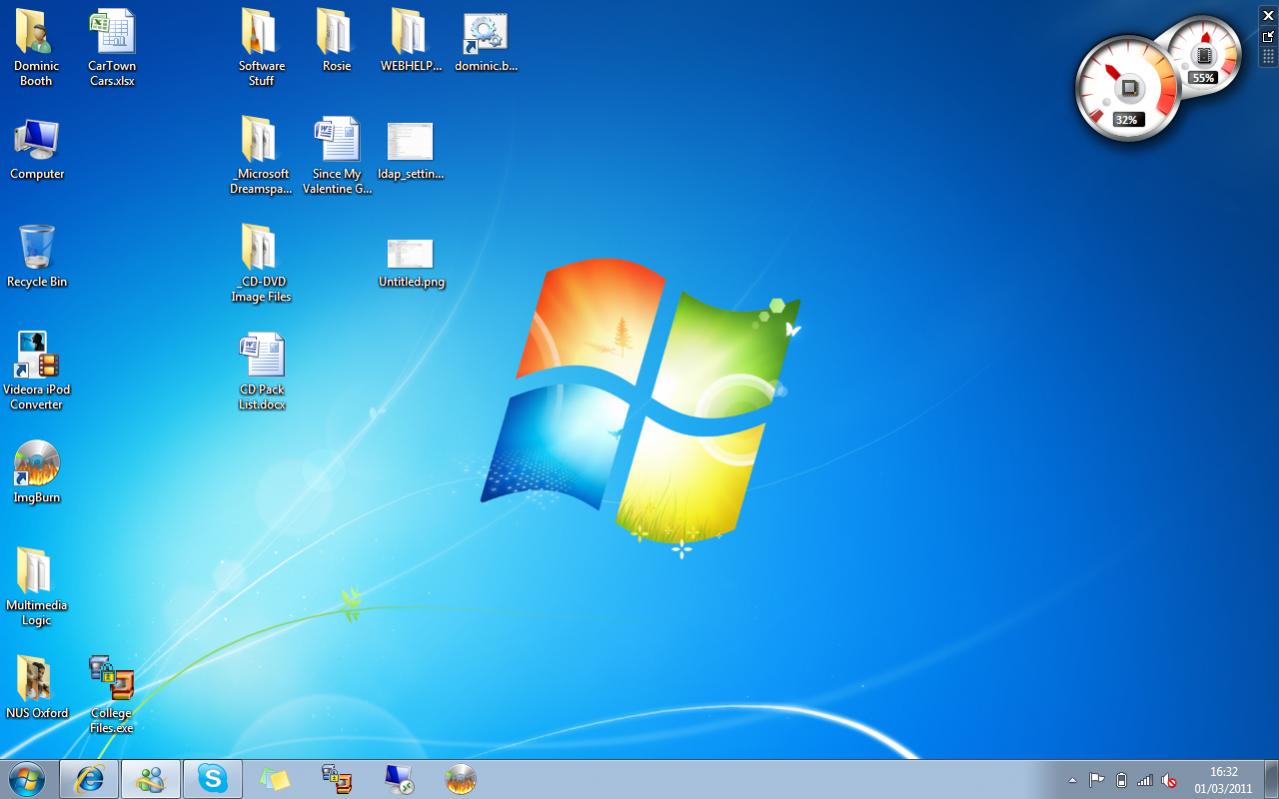Click the muted volume speaker icon
This screenshot has height=799, width=1279.
[1169, 780]
